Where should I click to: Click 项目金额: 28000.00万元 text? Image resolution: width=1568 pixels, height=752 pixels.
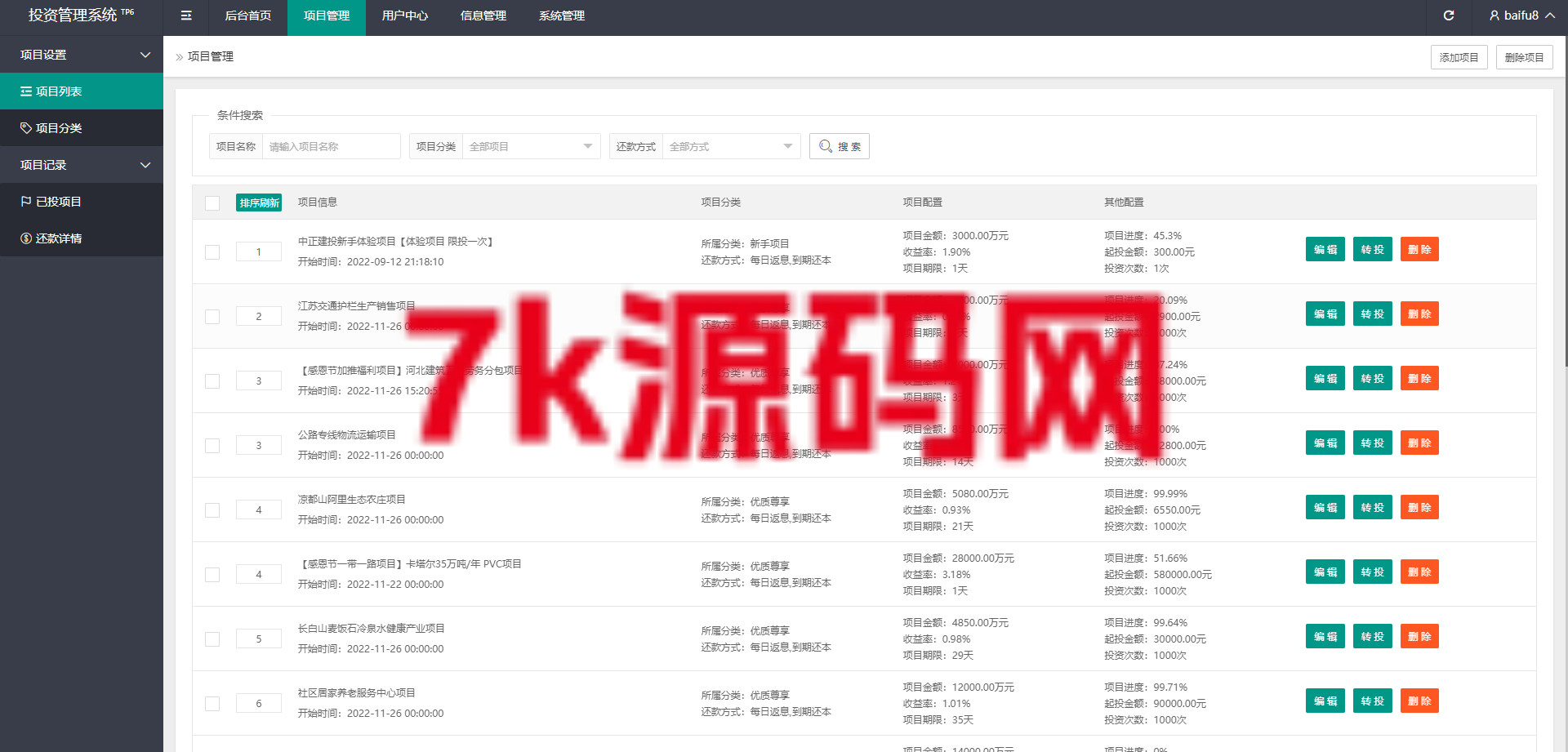pyautogui.click(x=959, y=558)
